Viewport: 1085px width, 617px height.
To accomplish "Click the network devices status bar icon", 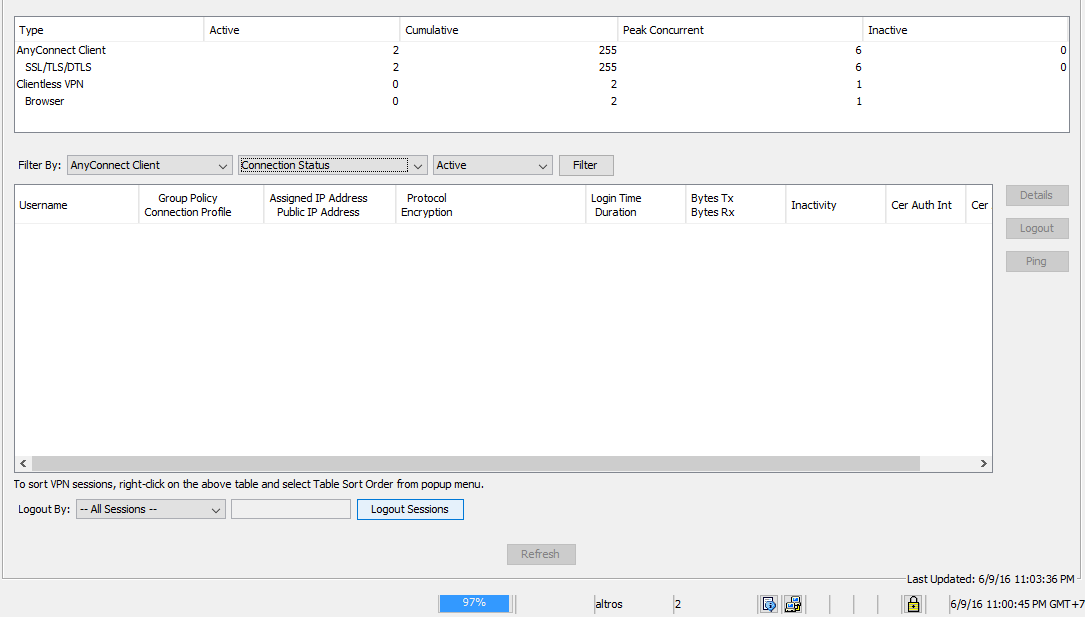I will point(793,604).
